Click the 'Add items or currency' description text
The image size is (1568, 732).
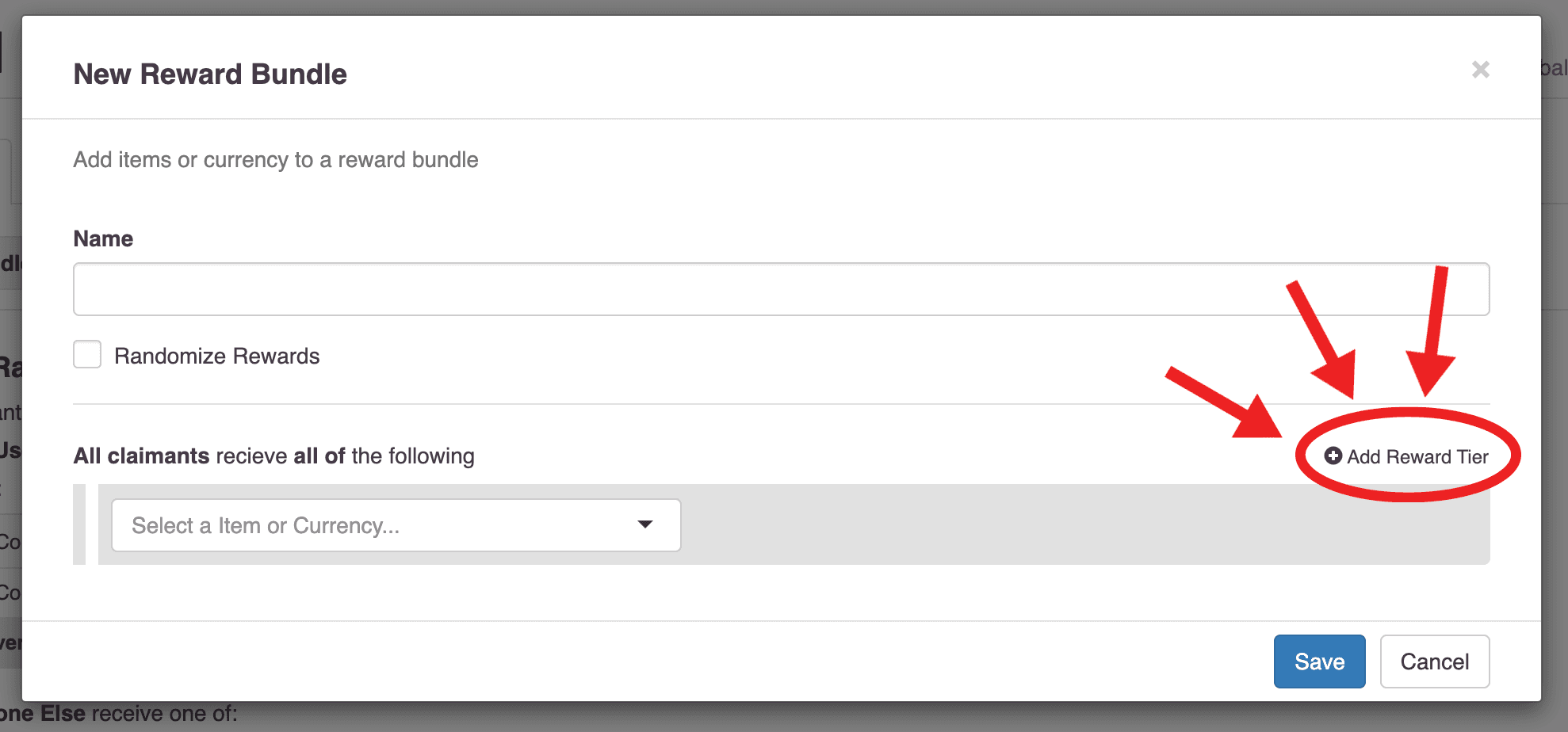(276, 160)
